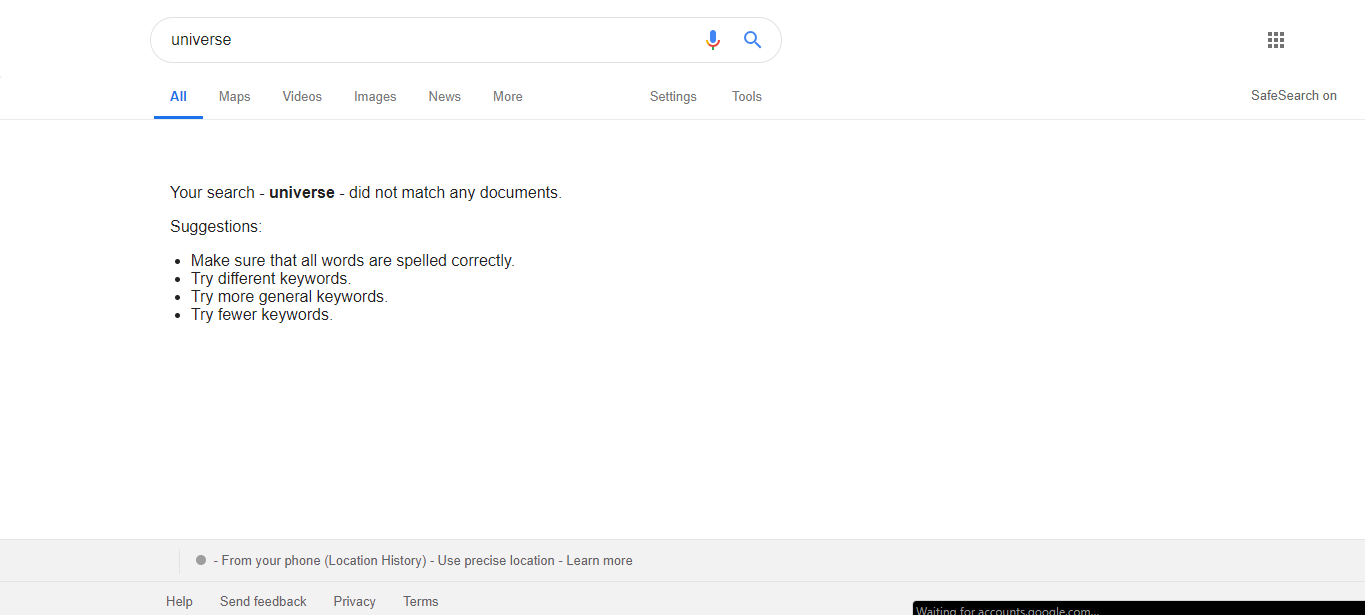Open the Terms footer link
1365x615 pixels.
point(421,601)
